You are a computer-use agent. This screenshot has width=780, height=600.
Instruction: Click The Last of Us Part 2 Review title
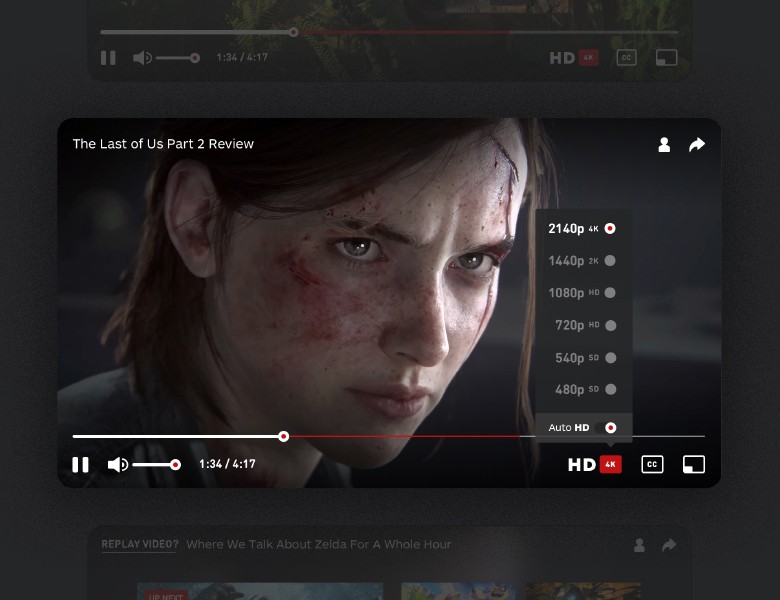pos(163,144)
